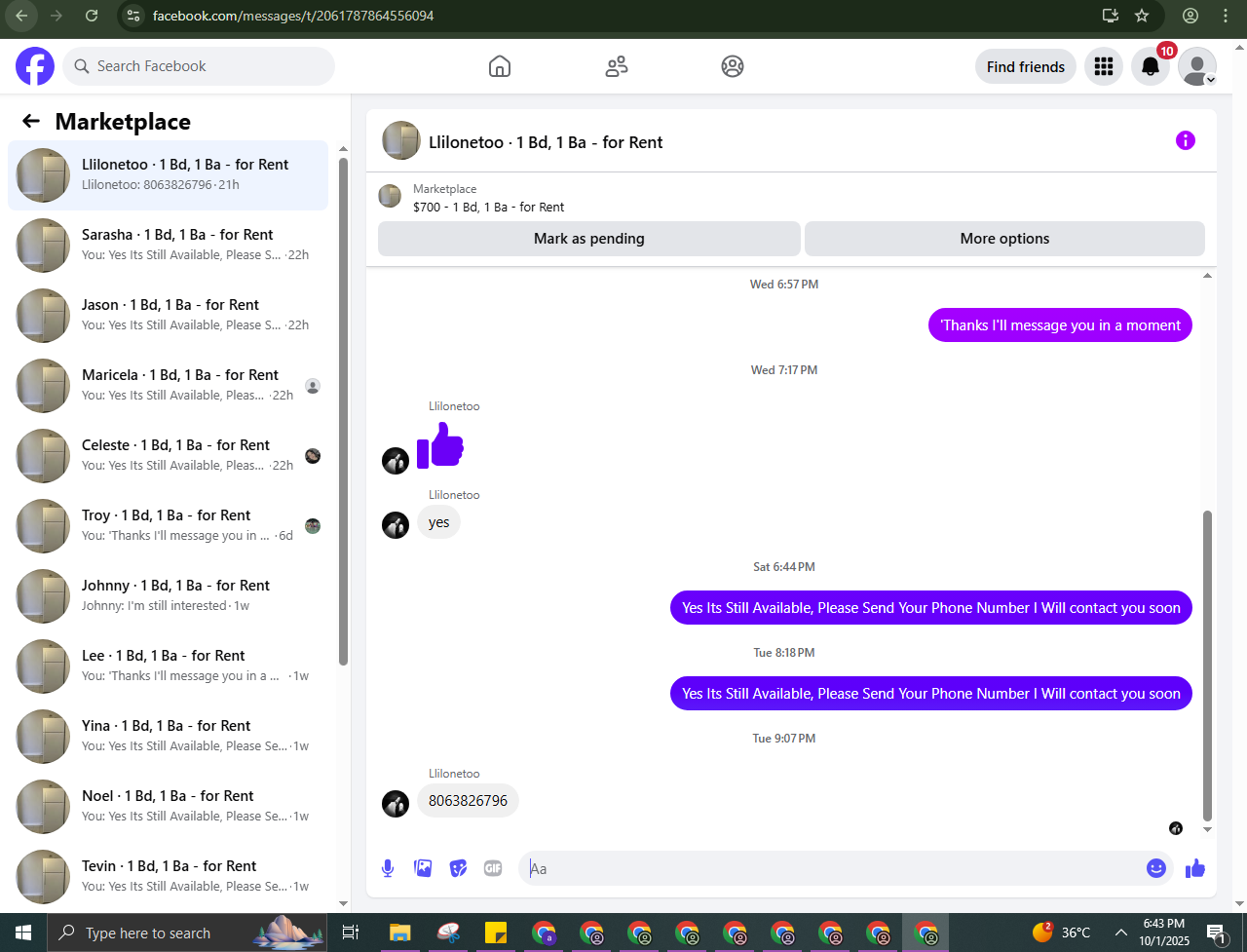Viewport: 1247px width, 952px height.
Task: Open the Maricela conversation
Action: tap(168, 386)
